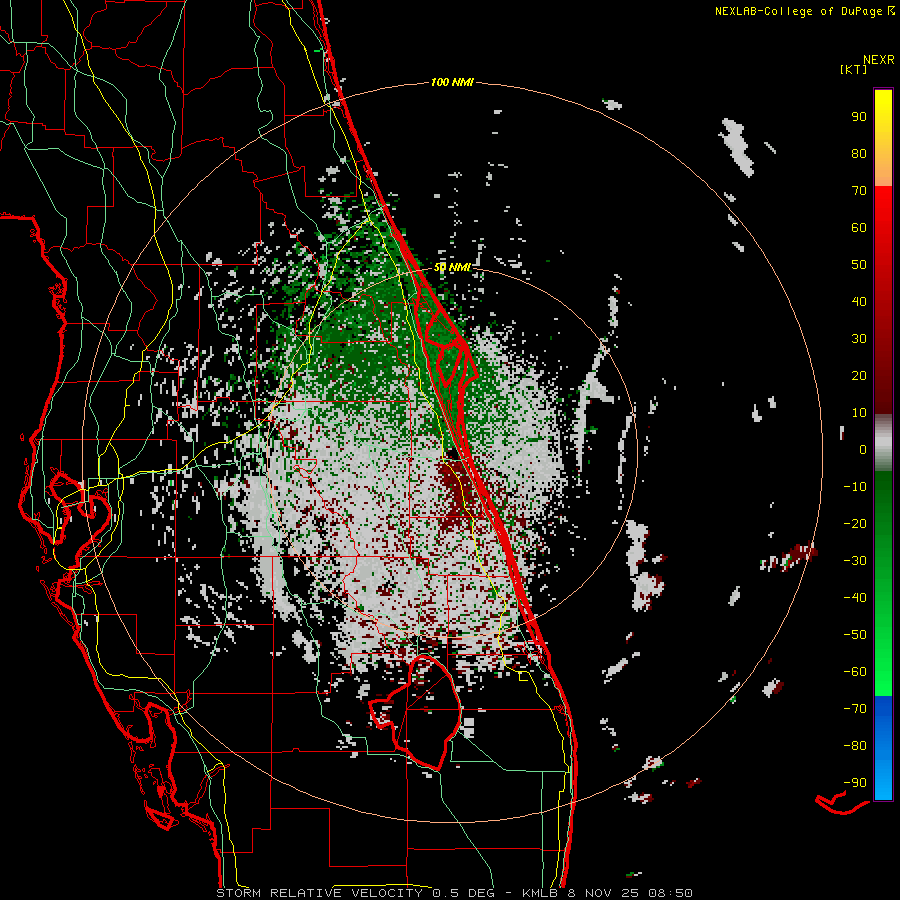Image resolution: width=900 pixels, height=900 pixels.
Task: Click the -80 value on the velocity scale
Action: [x=855, y=746]
